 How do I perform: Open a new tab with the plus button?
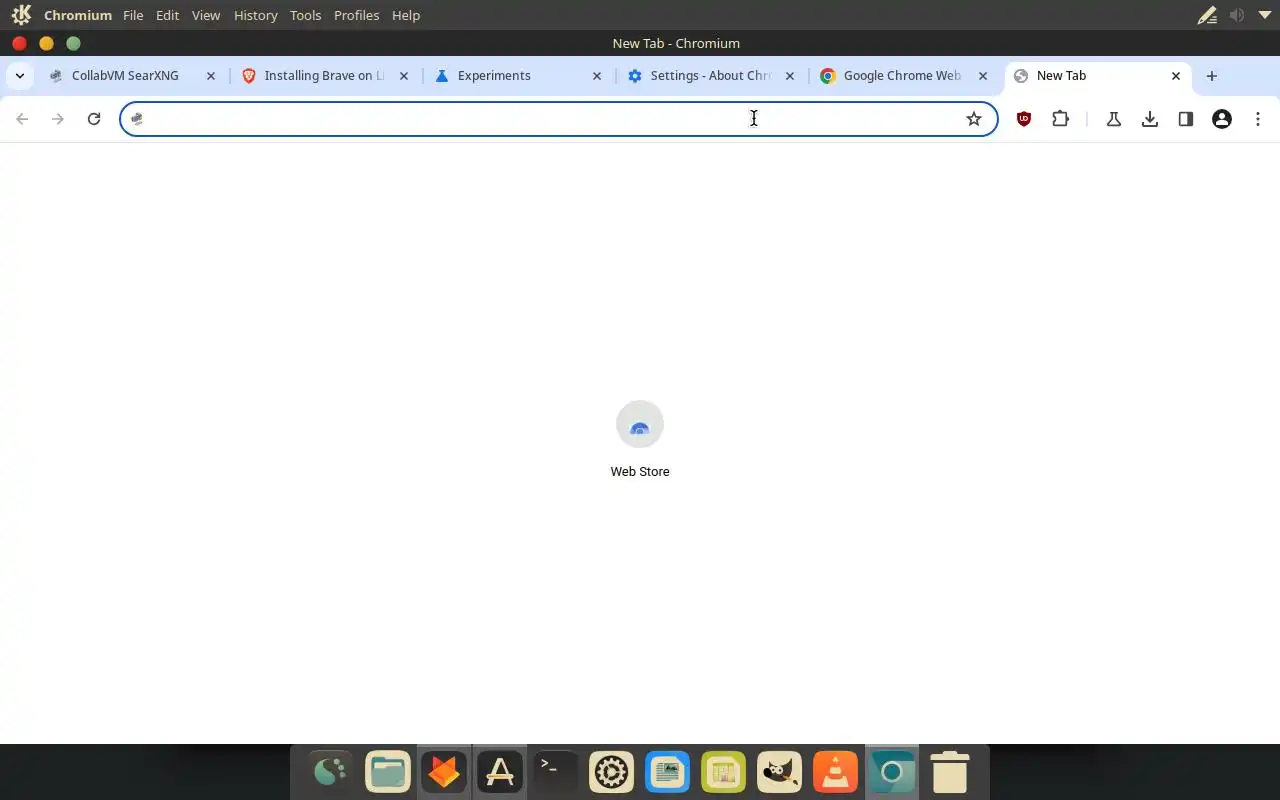pos(1212,76)
